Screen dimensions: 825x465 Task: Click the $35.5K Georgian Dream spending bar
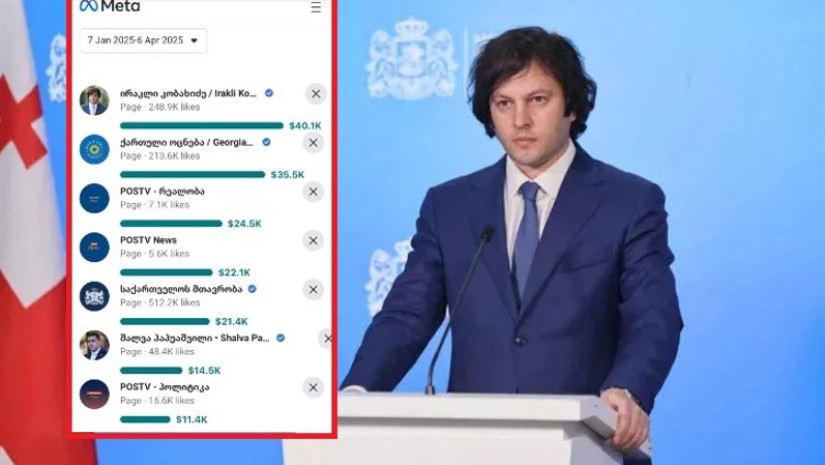click(193, 174)
